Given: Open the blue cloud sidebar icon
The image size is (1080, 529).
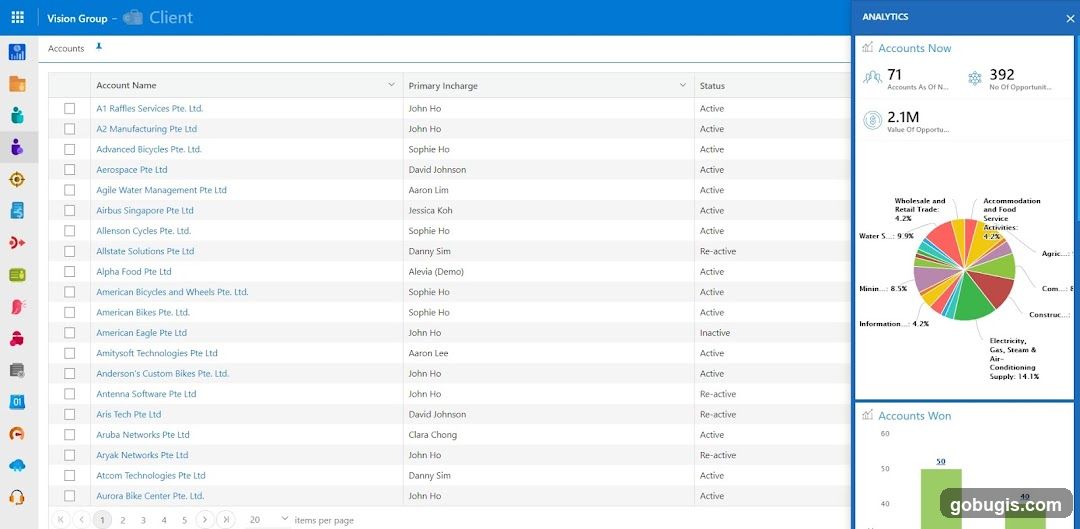Looking at the screenshot, I should [x=17, y=466].
